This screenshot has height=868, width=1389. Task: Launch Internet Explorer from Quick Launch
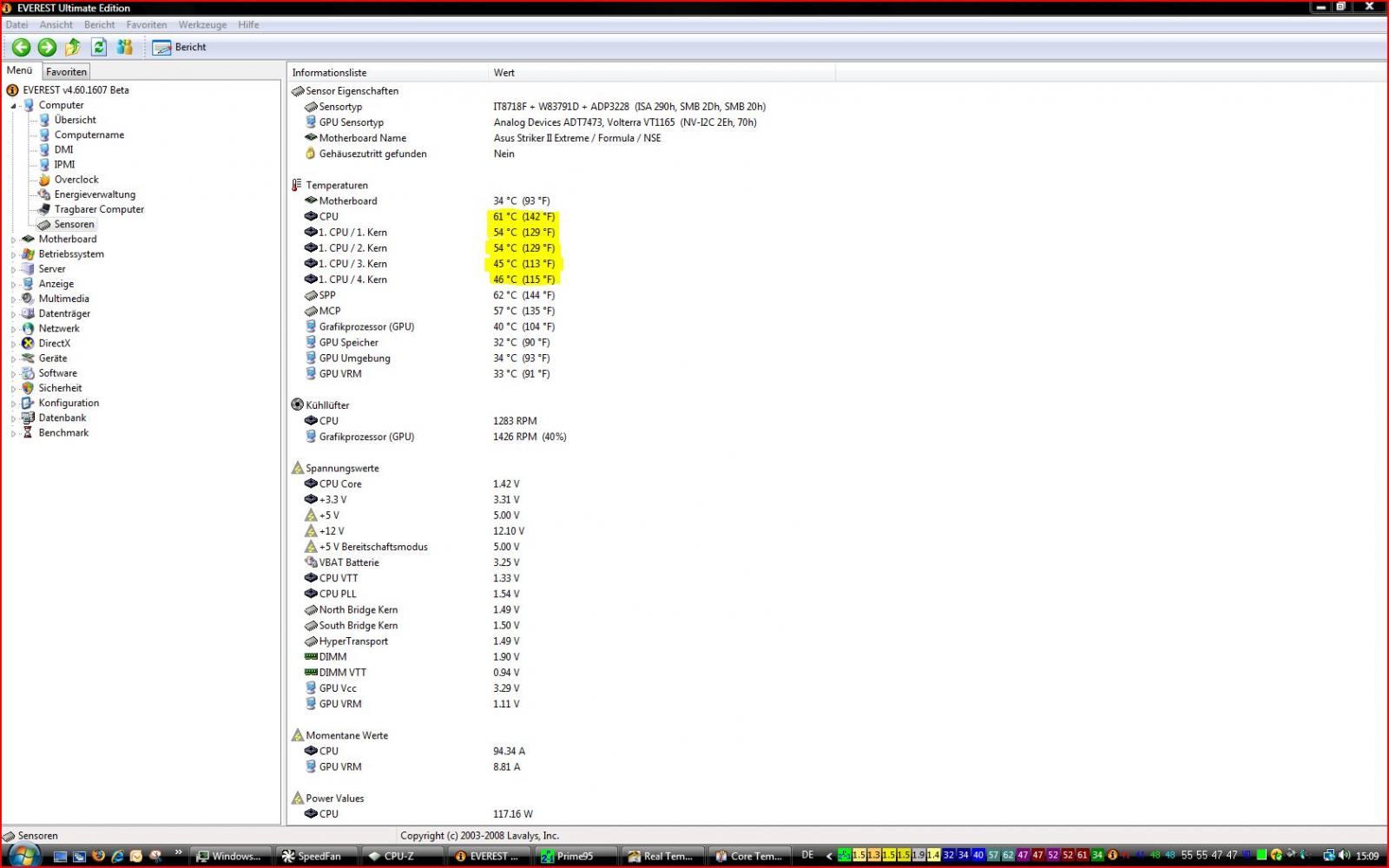tap(117, 856)
